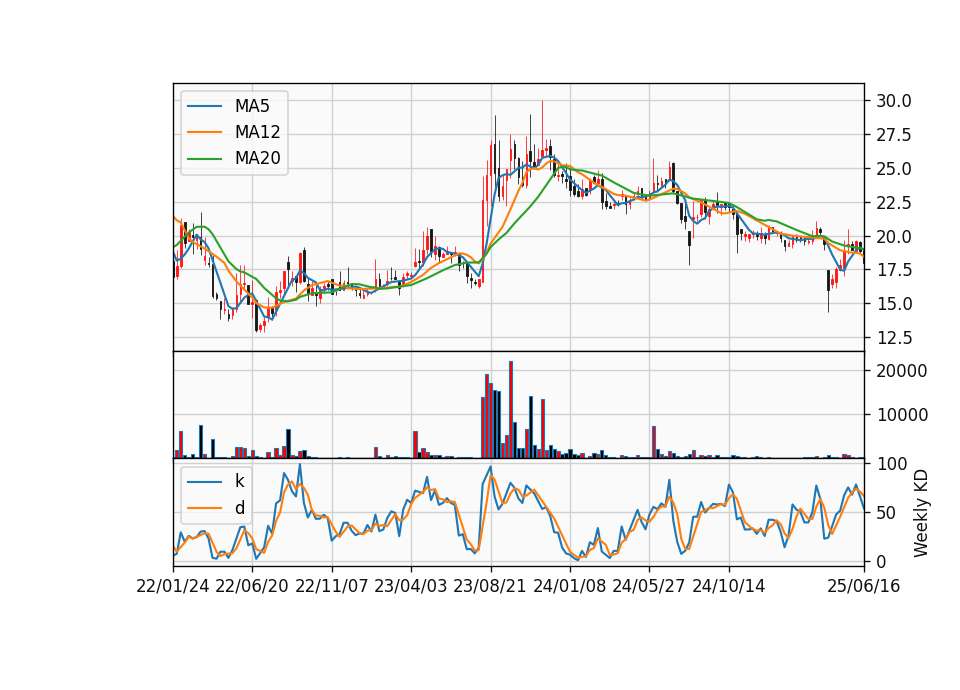
Task: Click the 22/11/07 date label
Action: [332, 587]
